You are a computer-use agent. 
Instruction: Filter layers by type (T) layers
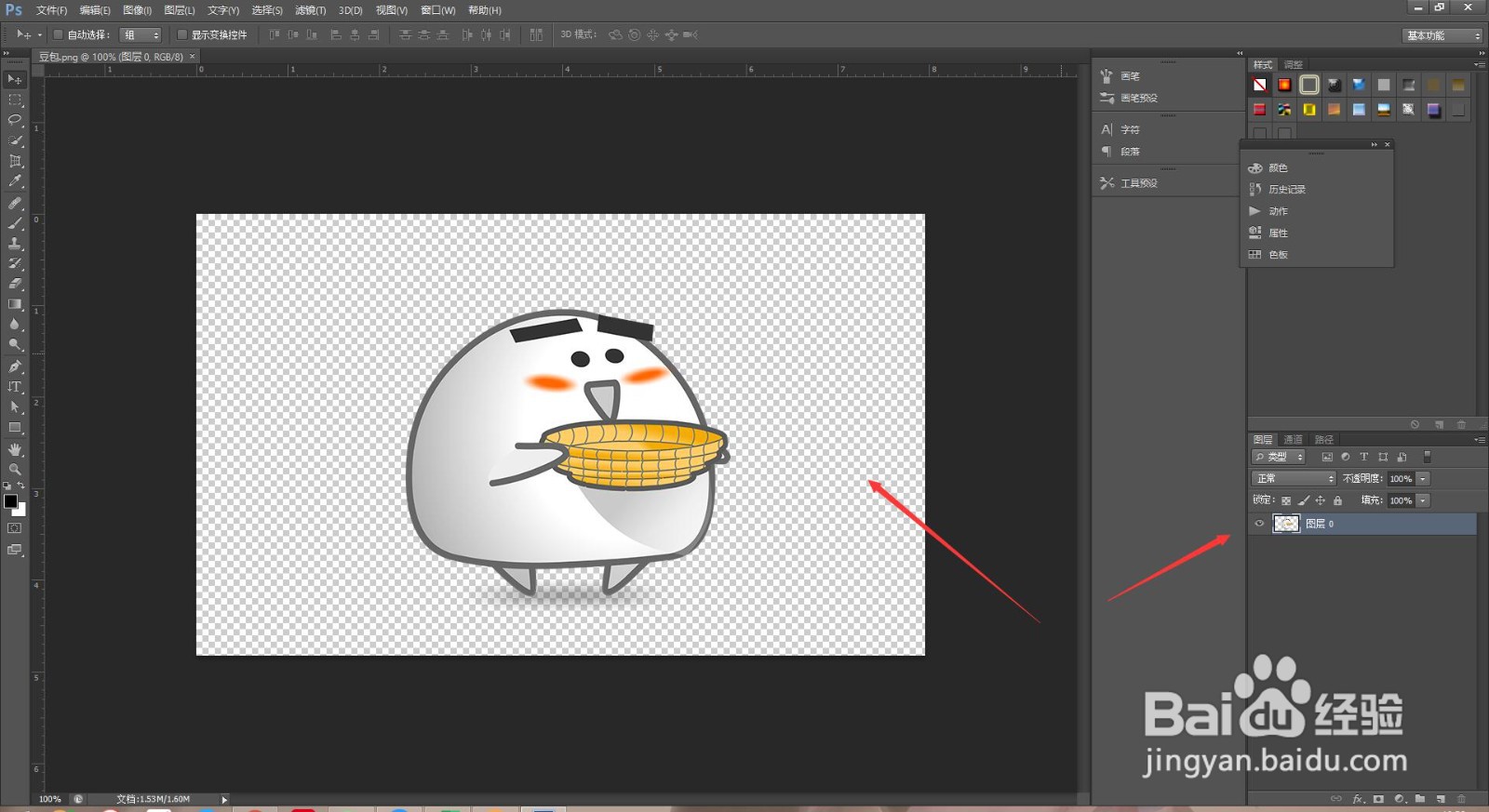(x=1364, y=457)
